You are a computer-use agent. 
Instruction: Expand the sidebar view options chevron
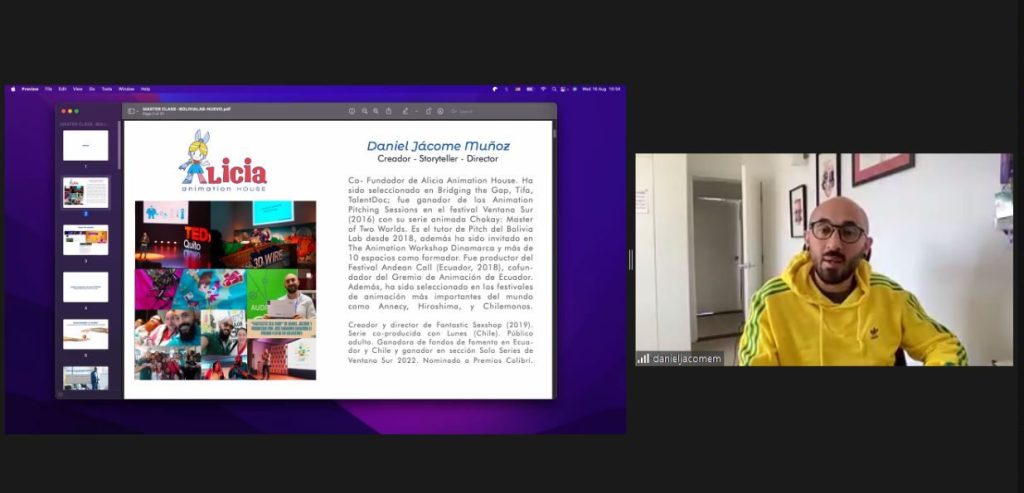[137, 111]
